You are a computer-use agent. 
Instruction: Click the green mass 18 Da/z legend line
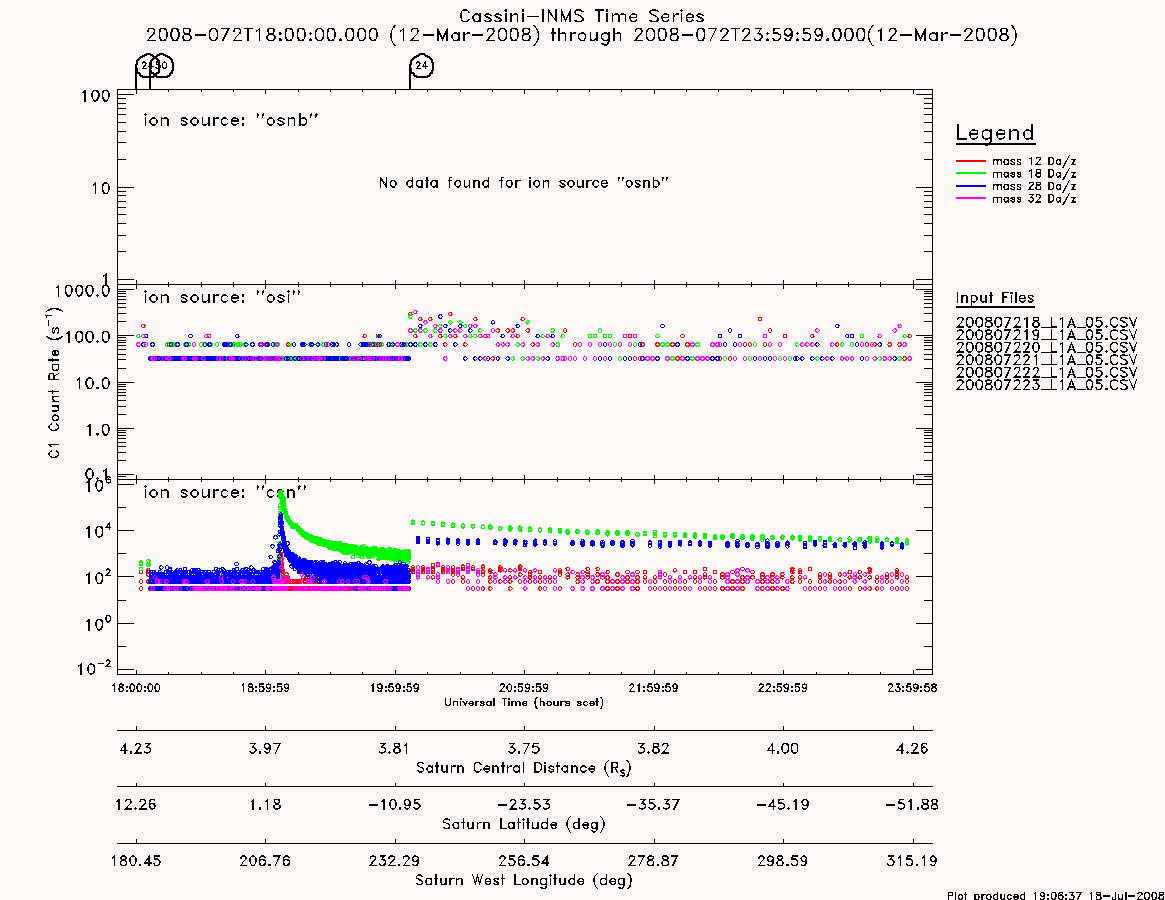(x=970, y=174)
